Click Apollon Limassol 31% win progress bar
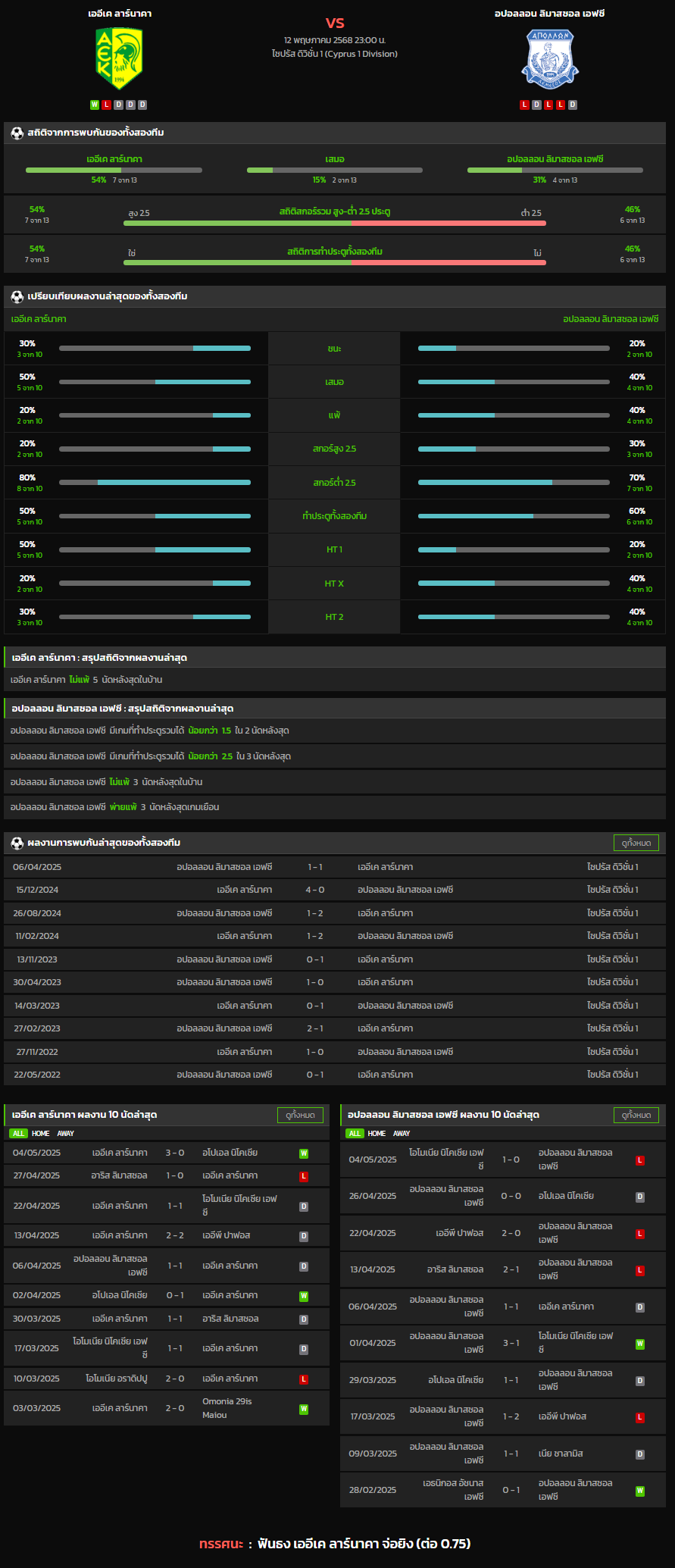Viewport: 675px width, 1568px height. pos(555,170)
